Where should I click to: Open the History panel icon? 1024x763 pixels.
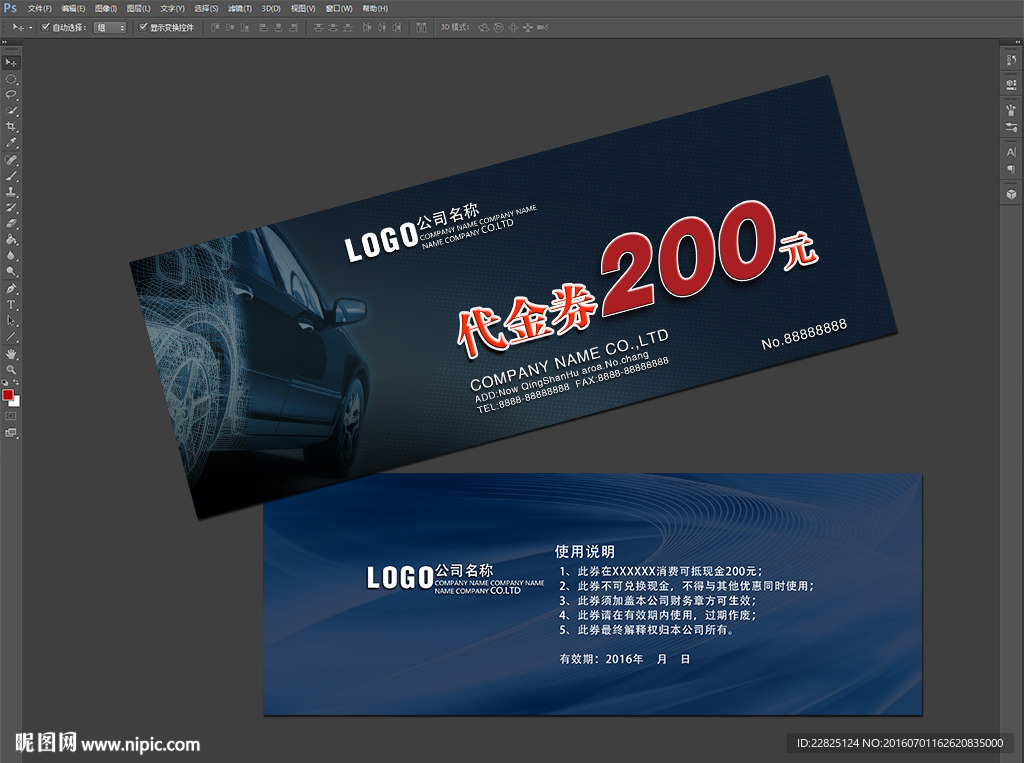1011,60
